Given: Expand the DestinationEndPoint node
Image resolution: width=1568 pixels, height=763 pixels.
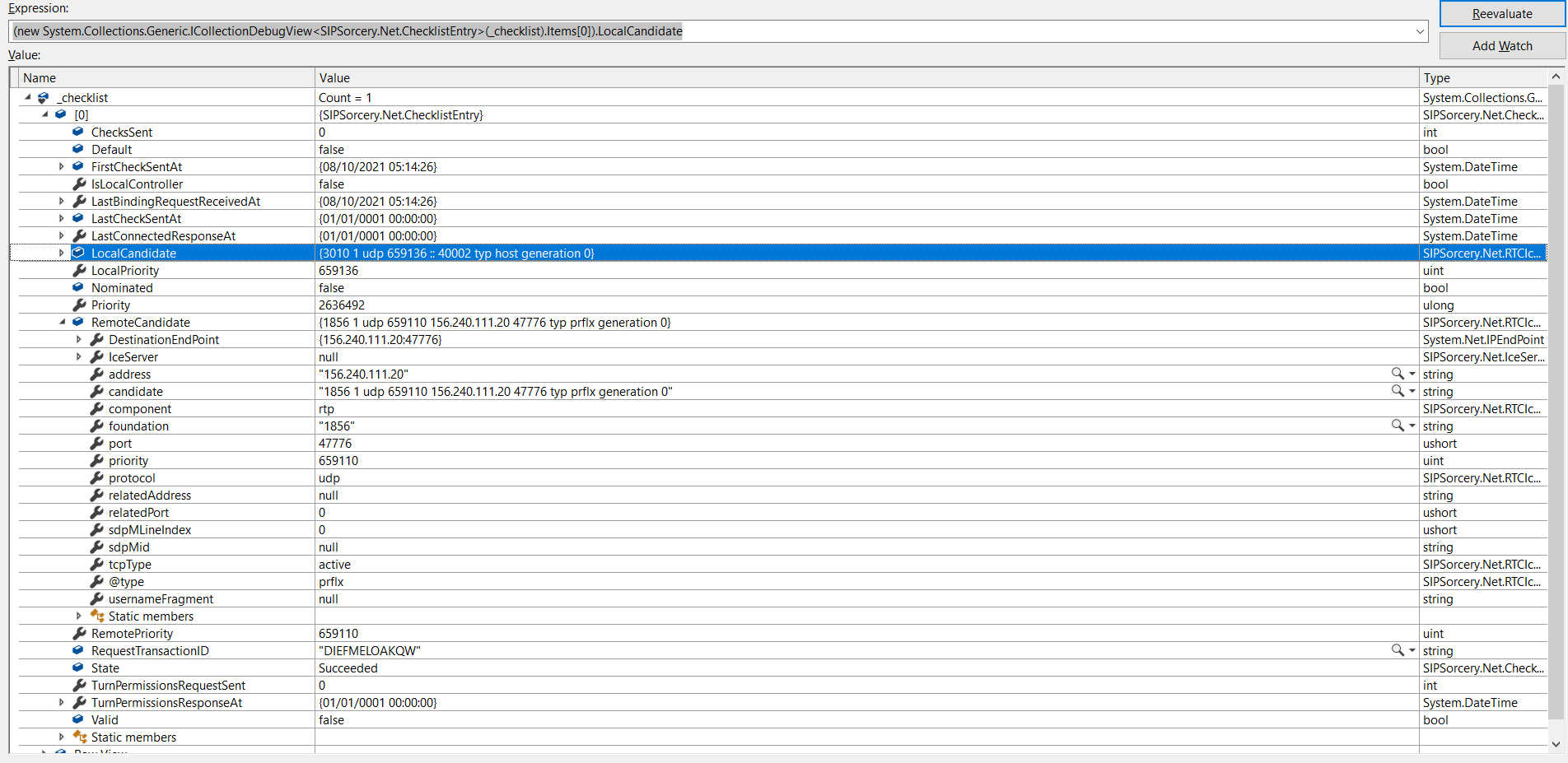Looking at the screenshot, I should click(79, 339).
